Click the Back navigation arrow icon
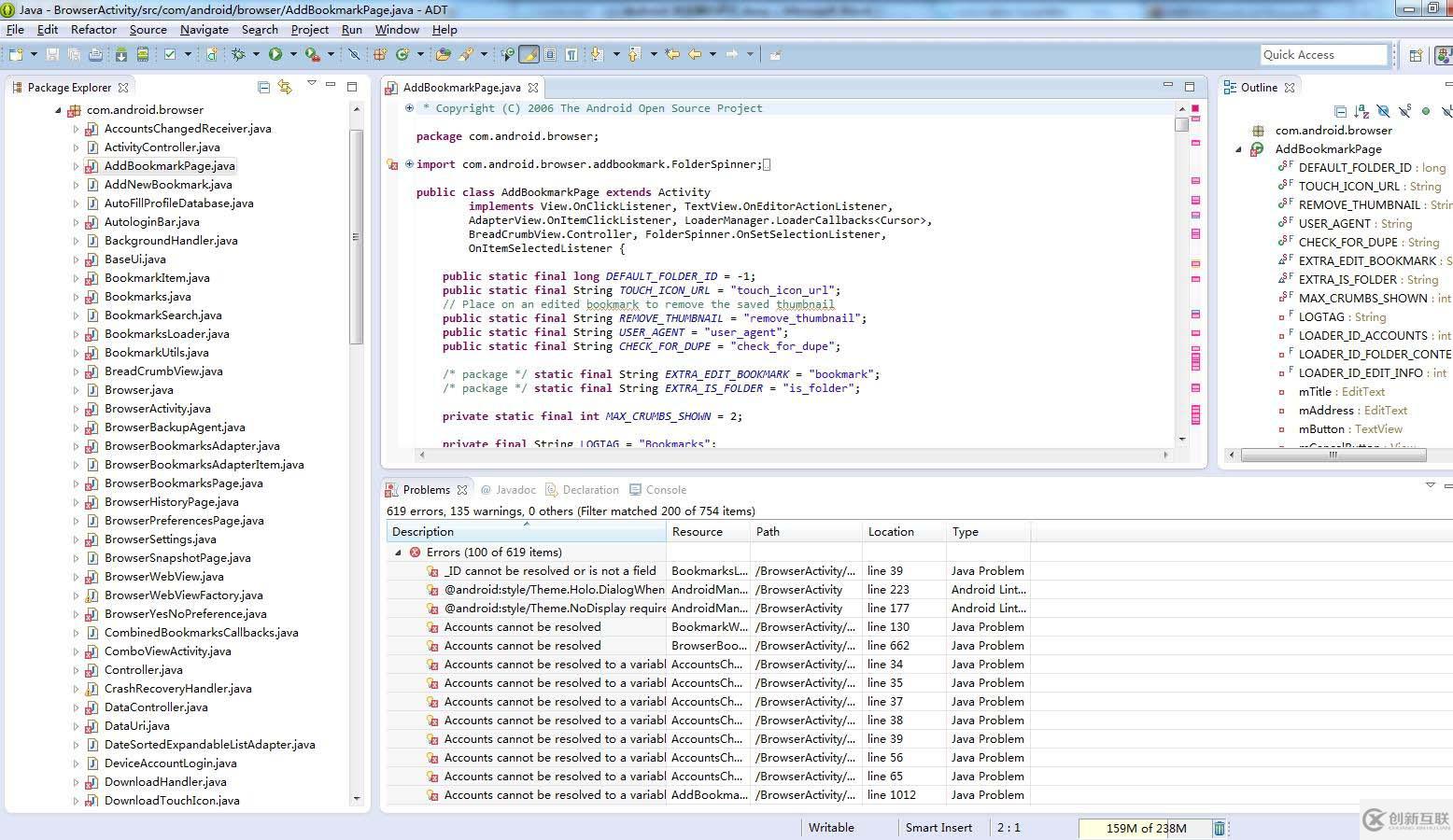The width and height of the screenshot is (1453, 840). pyautogui.click(x=695, y=54)
